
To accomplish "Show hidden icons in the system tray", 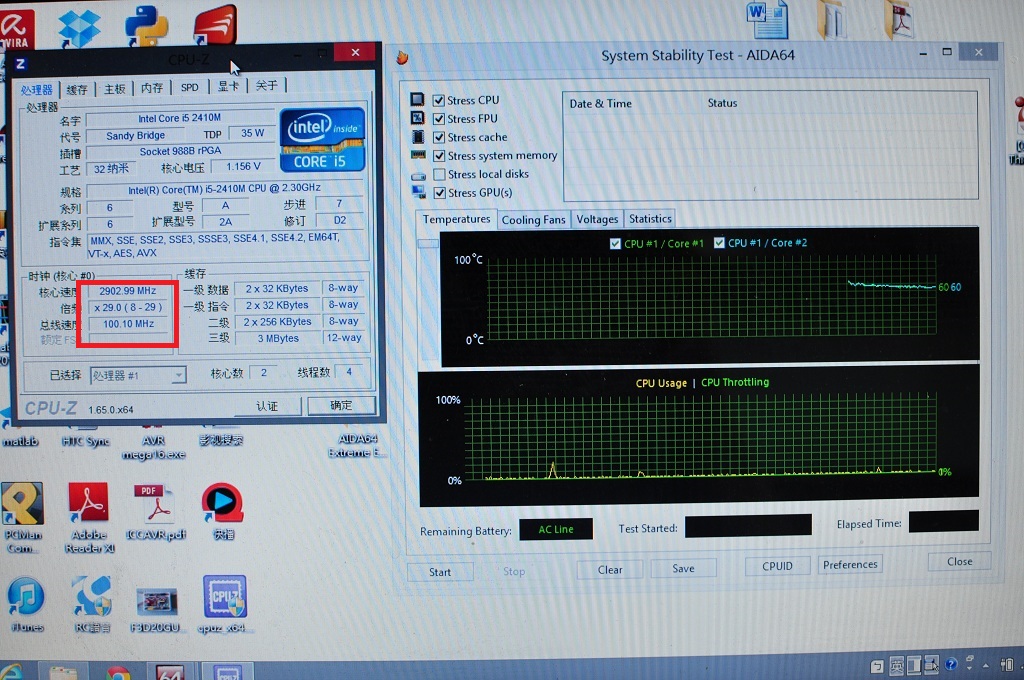I will [986, 665].
